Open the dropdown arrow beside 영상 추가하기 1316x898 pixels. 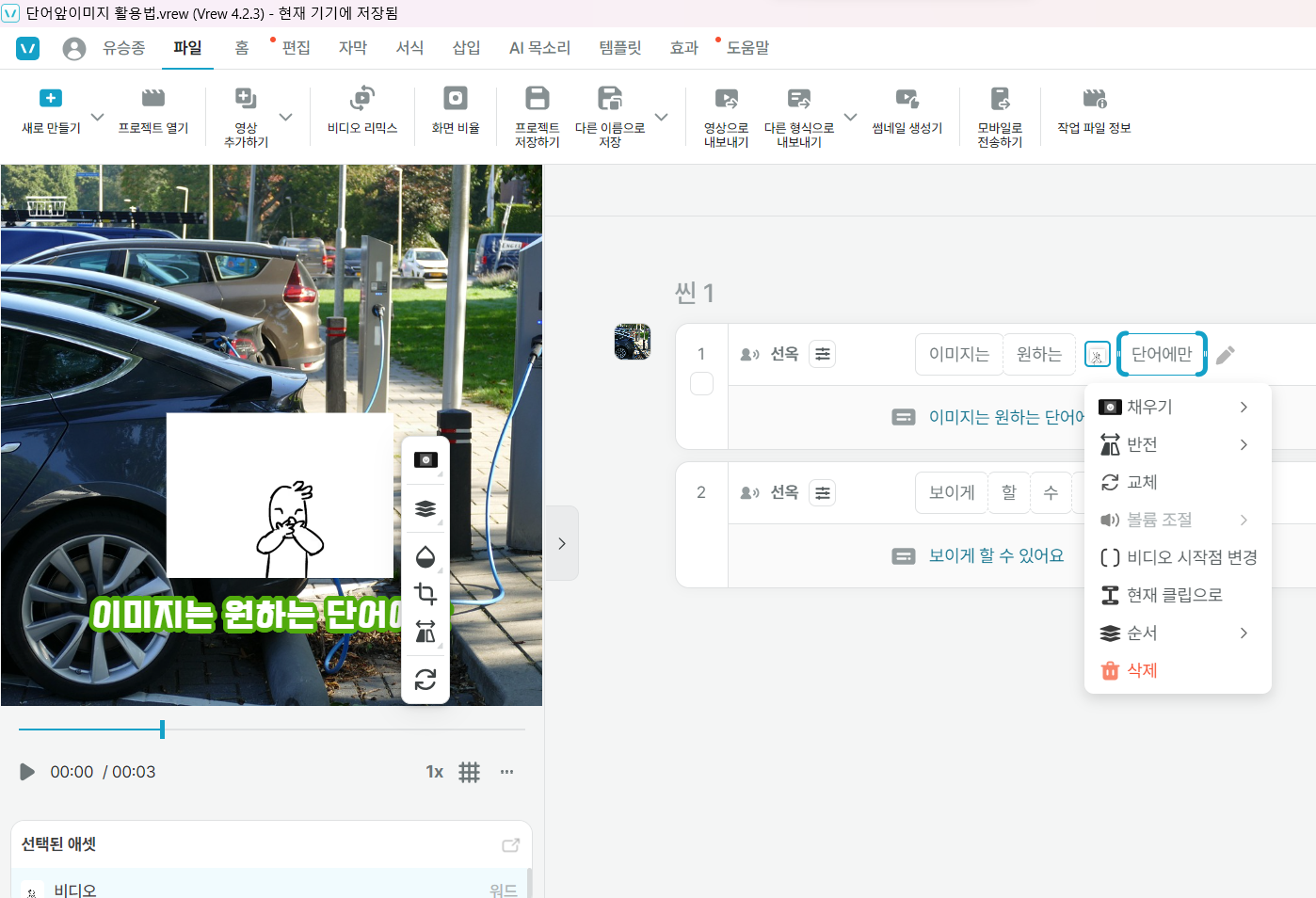point(286,117)
